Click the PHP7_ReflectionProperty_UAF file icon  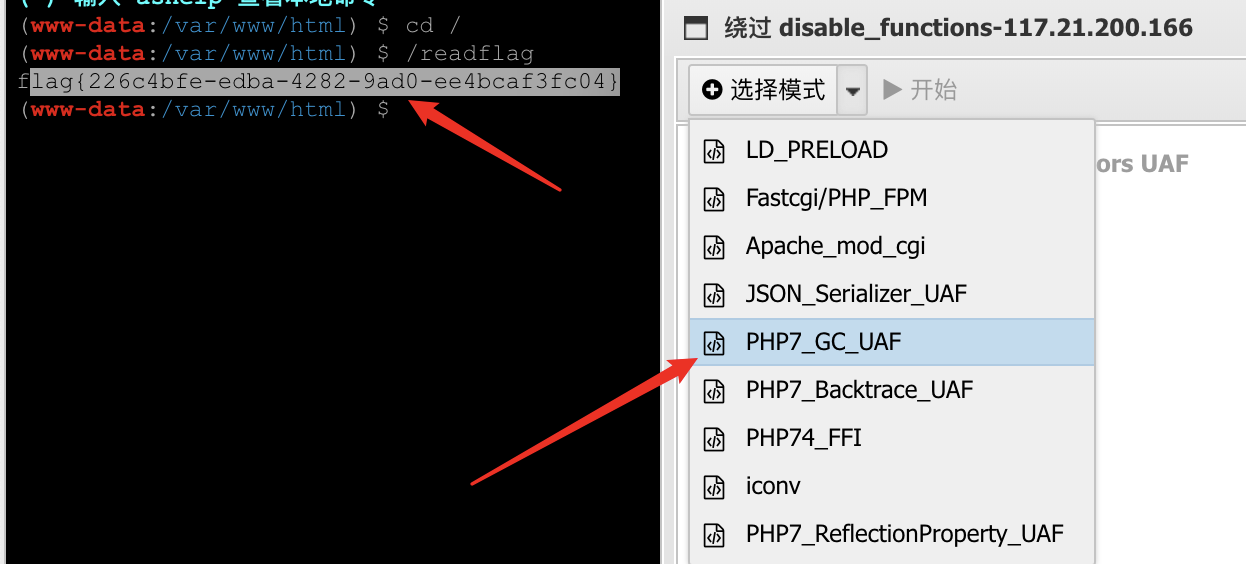pyautogui.click(x=714, y=535)
